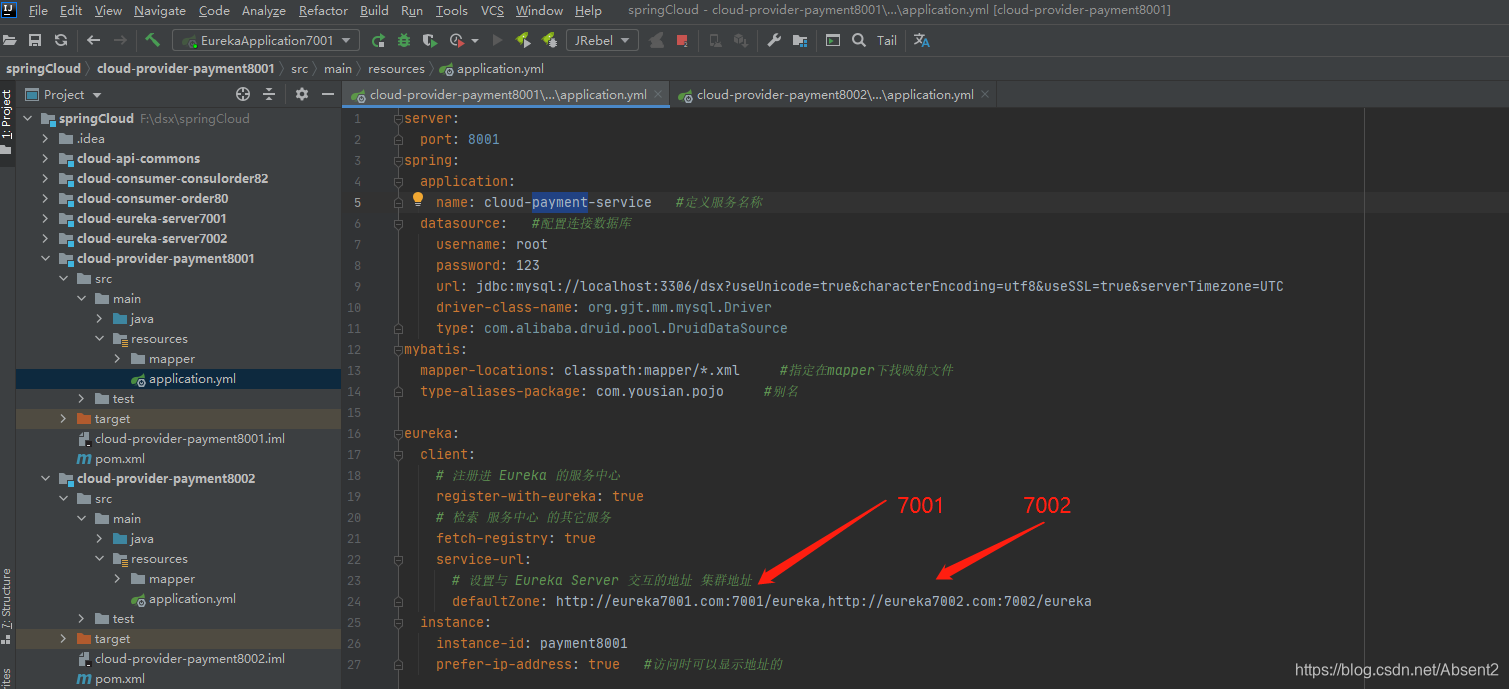
Task: Click the Save All toolbar icon
Action: point(35,41)
